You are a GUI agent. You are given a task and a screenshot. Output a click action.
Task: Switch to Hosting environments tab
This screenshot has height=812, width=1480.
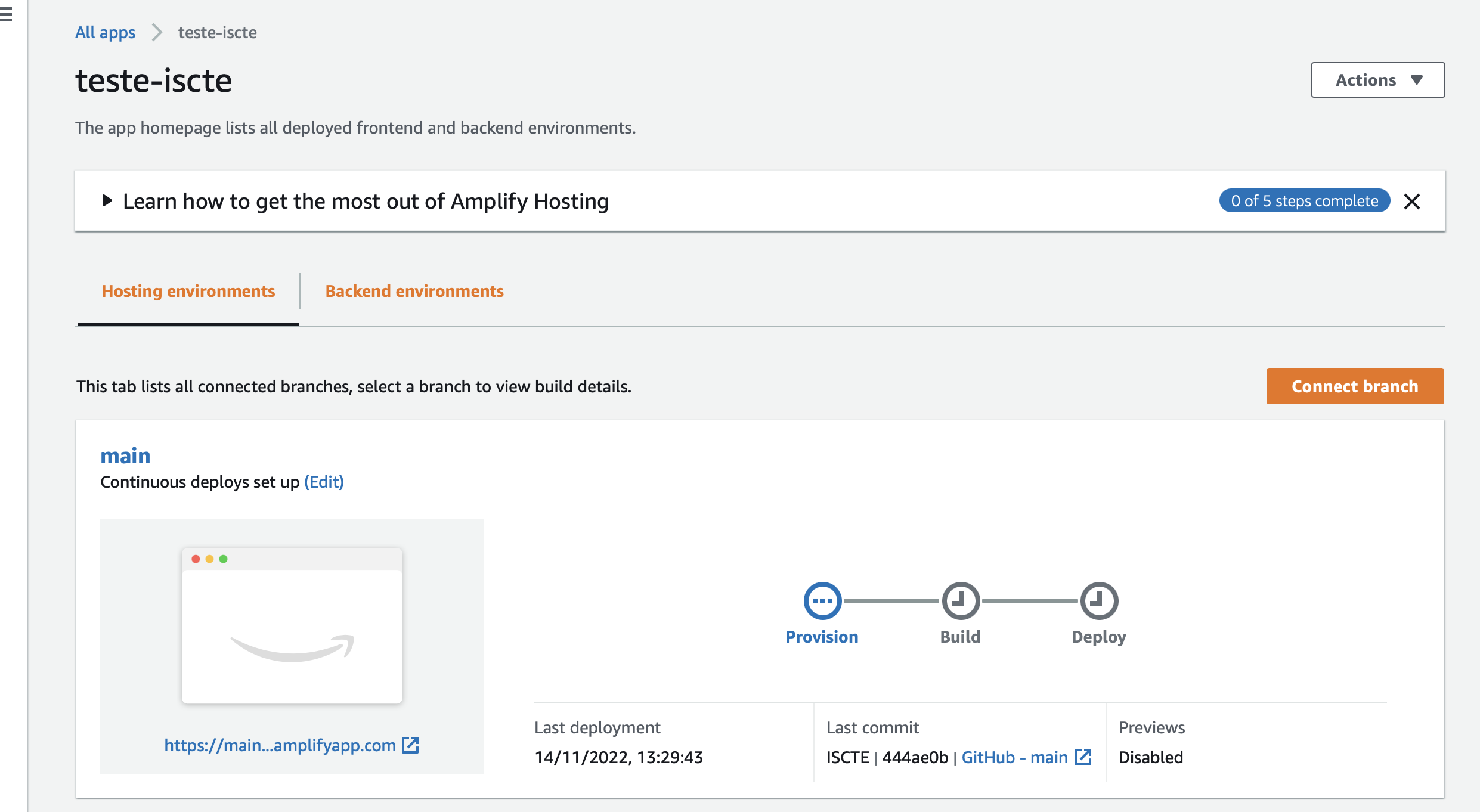188,291
